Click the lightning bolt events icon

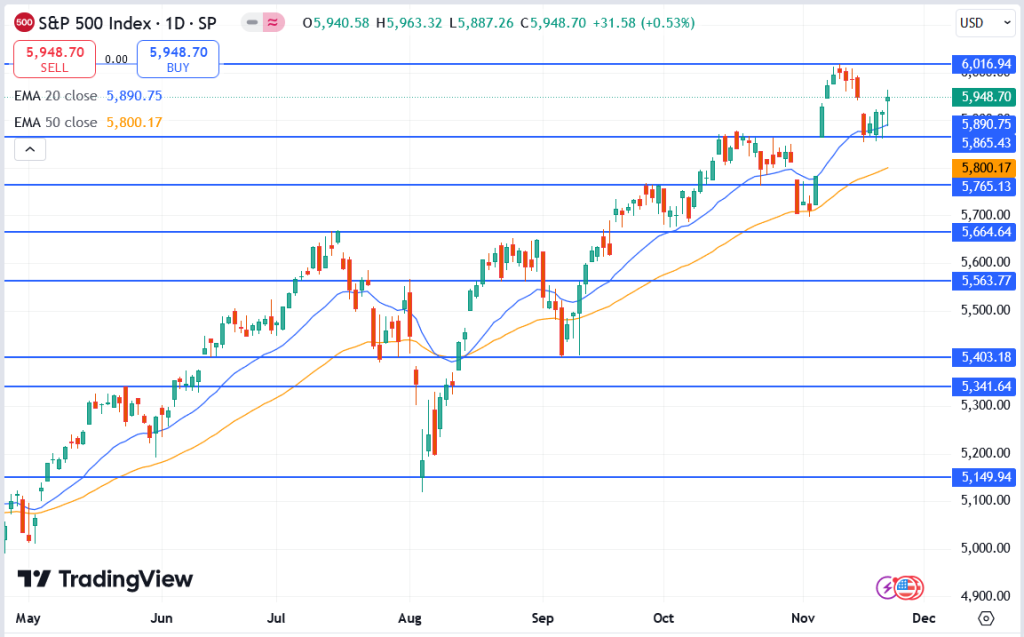(887, 587)
